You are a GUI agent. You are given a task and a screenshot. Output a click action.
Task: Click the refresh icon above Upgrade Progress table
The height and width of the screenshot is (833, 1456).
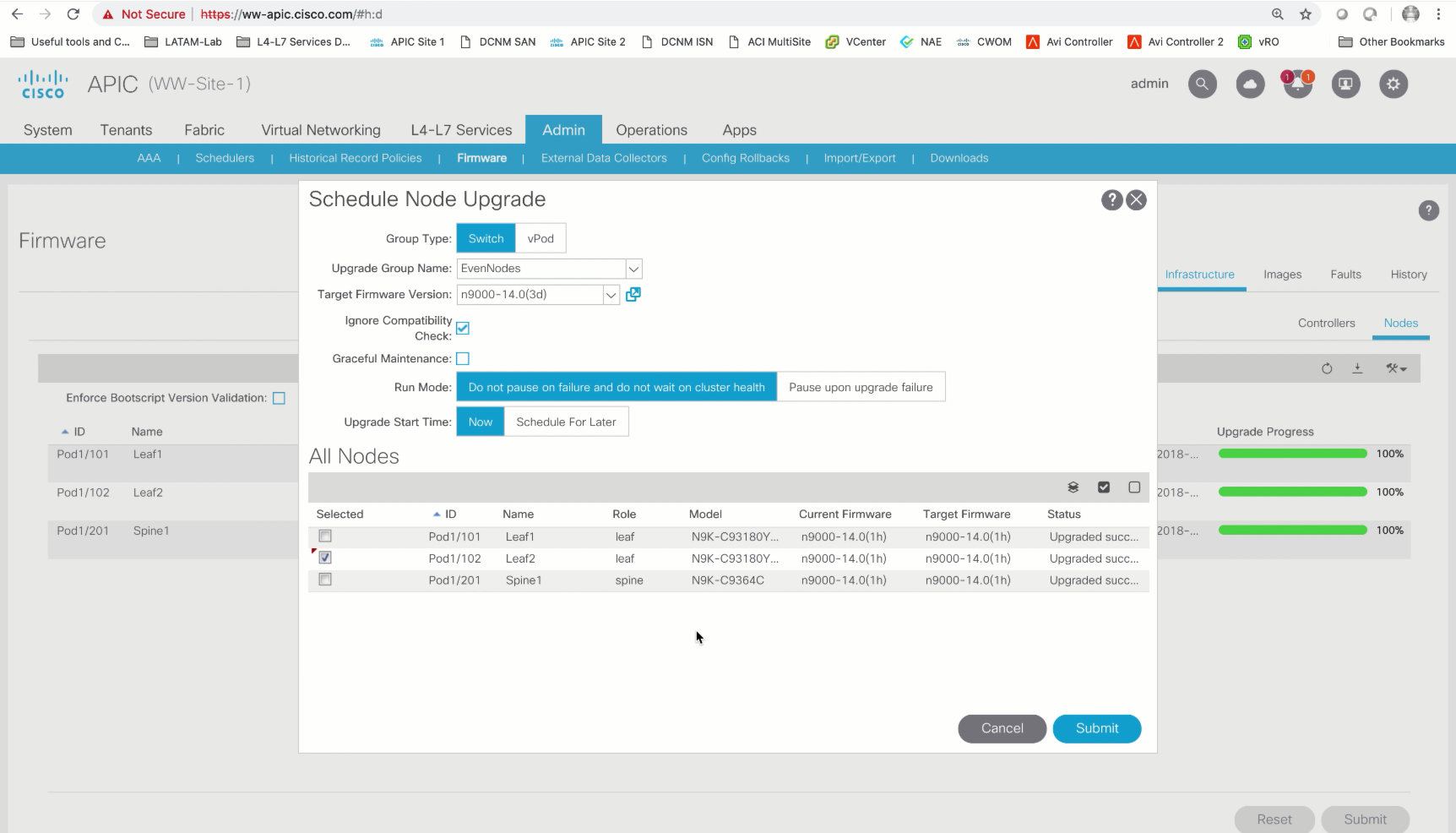point(1327,368)
